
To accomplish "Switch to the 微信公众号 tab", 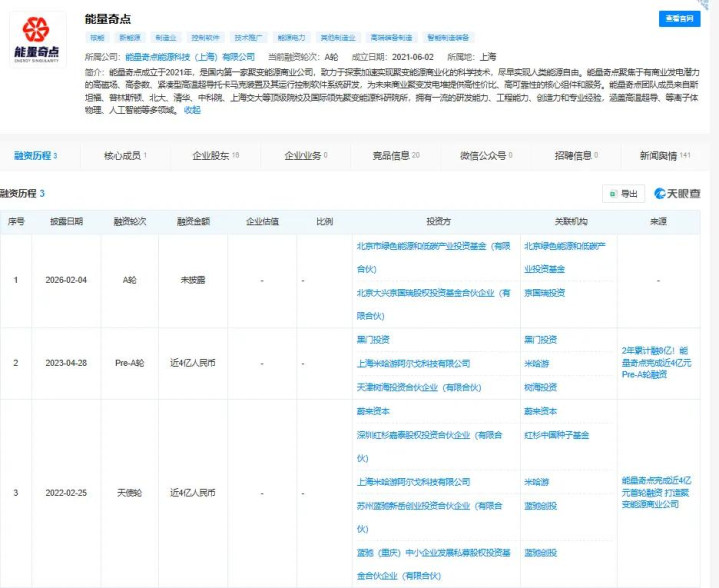I will [x=486, y=156].
